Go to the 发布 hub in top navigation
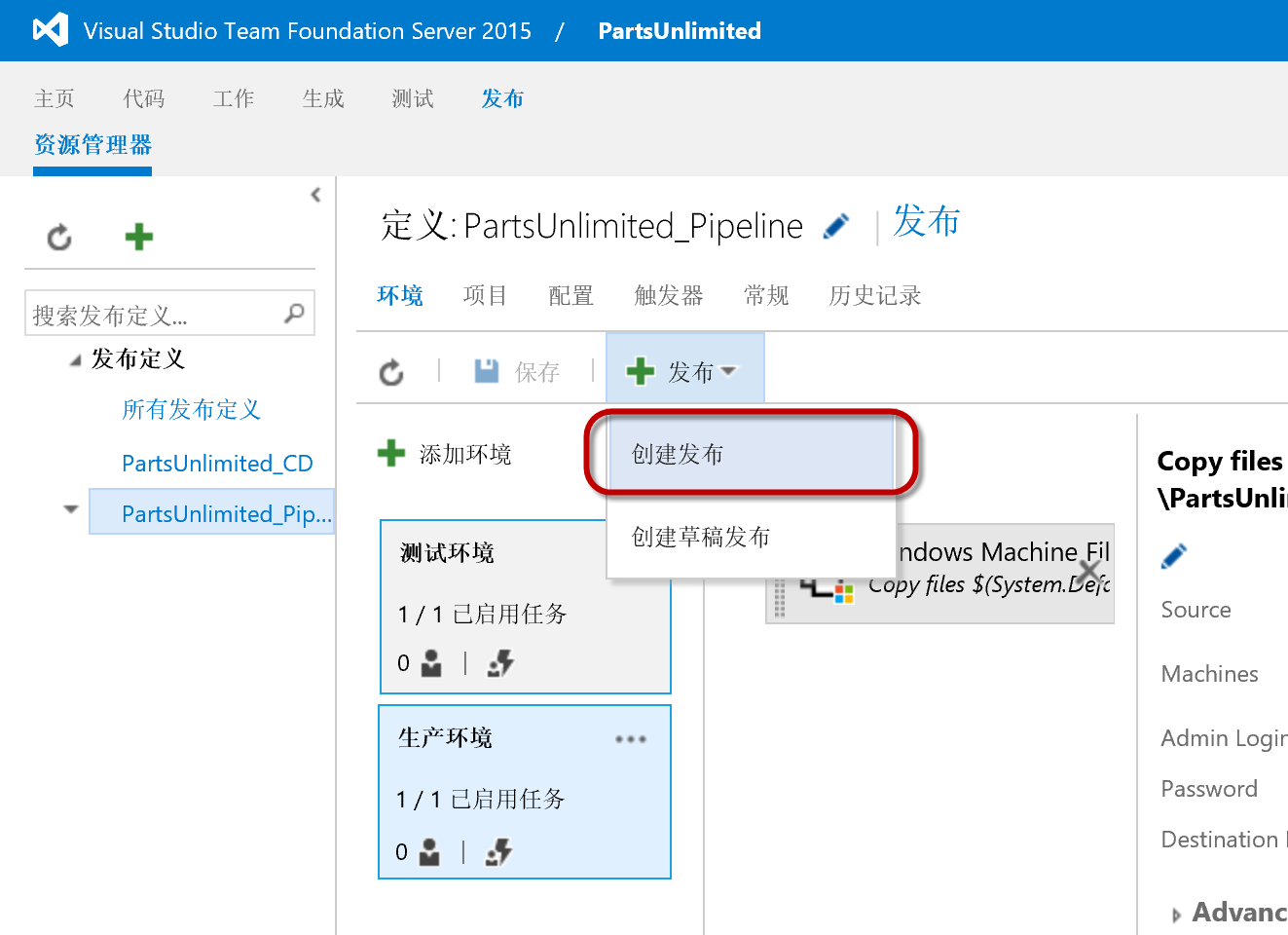This screenshot has width=1288, height=935. pos(502,98)
